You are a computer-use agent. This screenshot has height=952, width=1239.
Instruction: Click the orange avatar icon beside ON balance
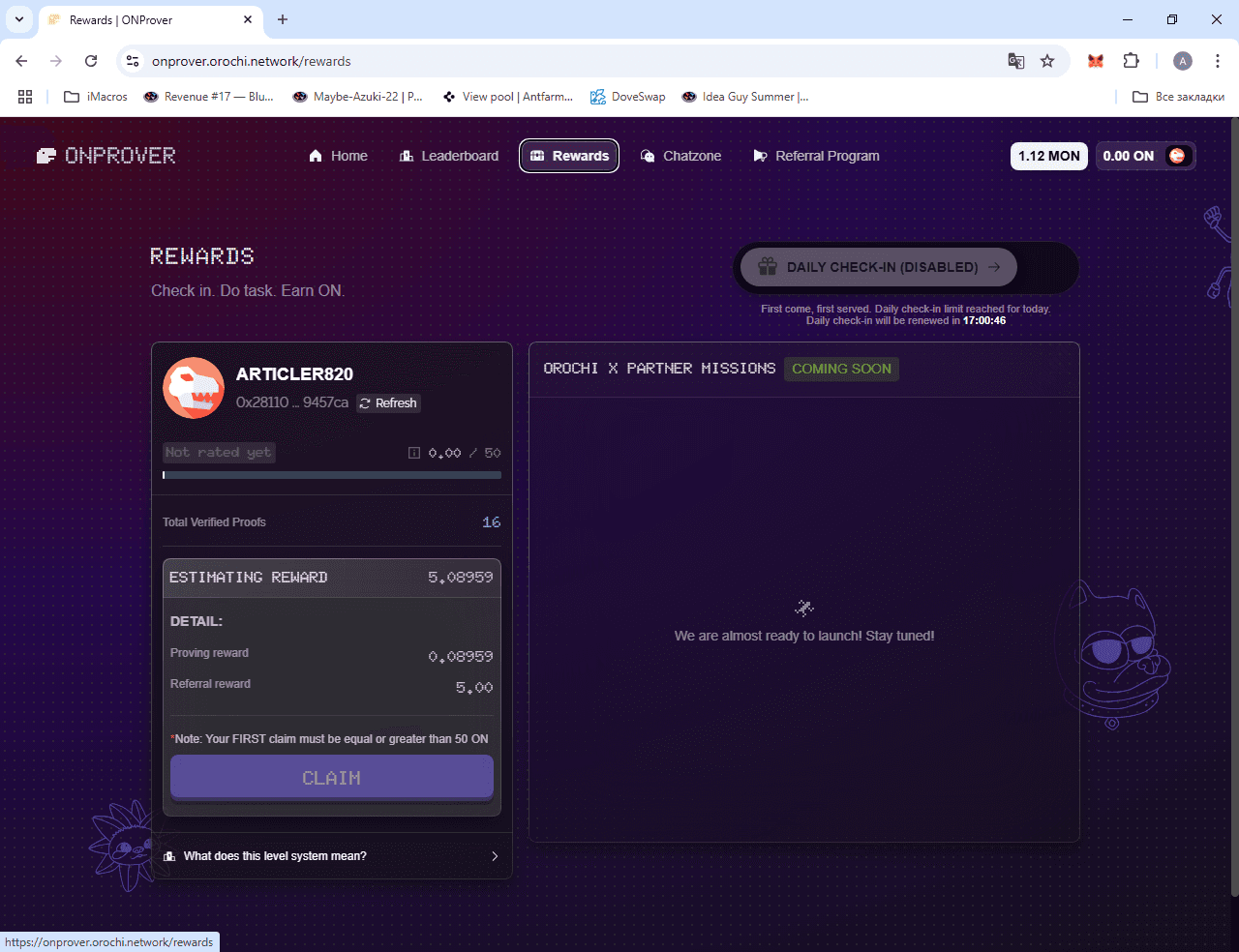1177,156
